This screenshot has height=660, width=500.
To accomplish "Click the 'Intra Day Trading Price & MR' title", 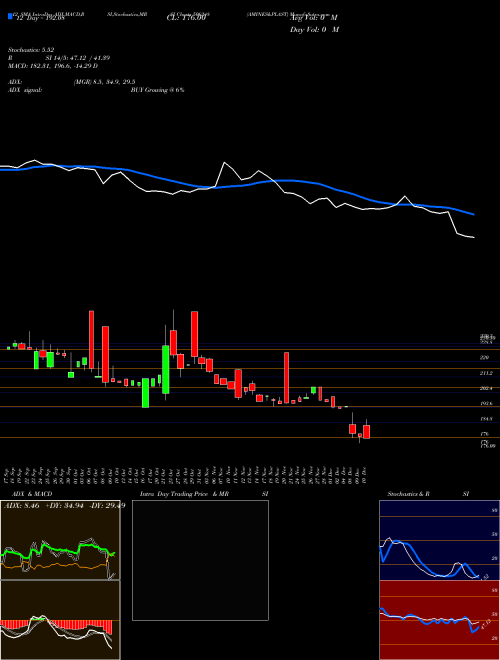I will (x=184, y=494).
